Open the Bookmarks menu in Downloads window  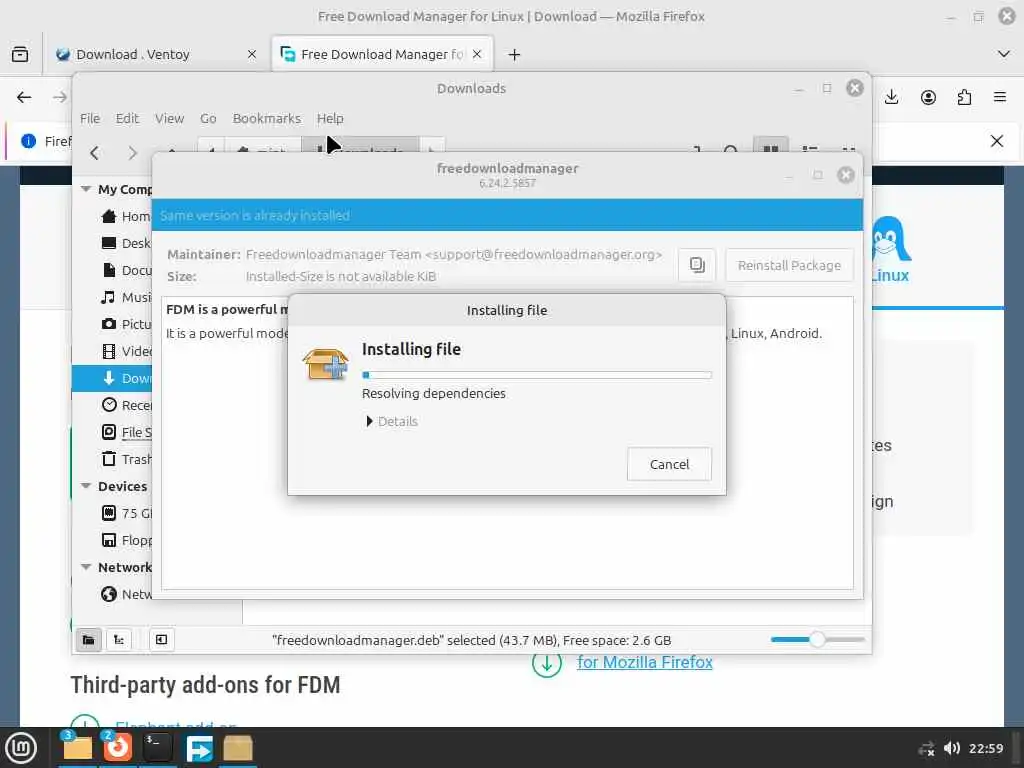tap(266, 118)
